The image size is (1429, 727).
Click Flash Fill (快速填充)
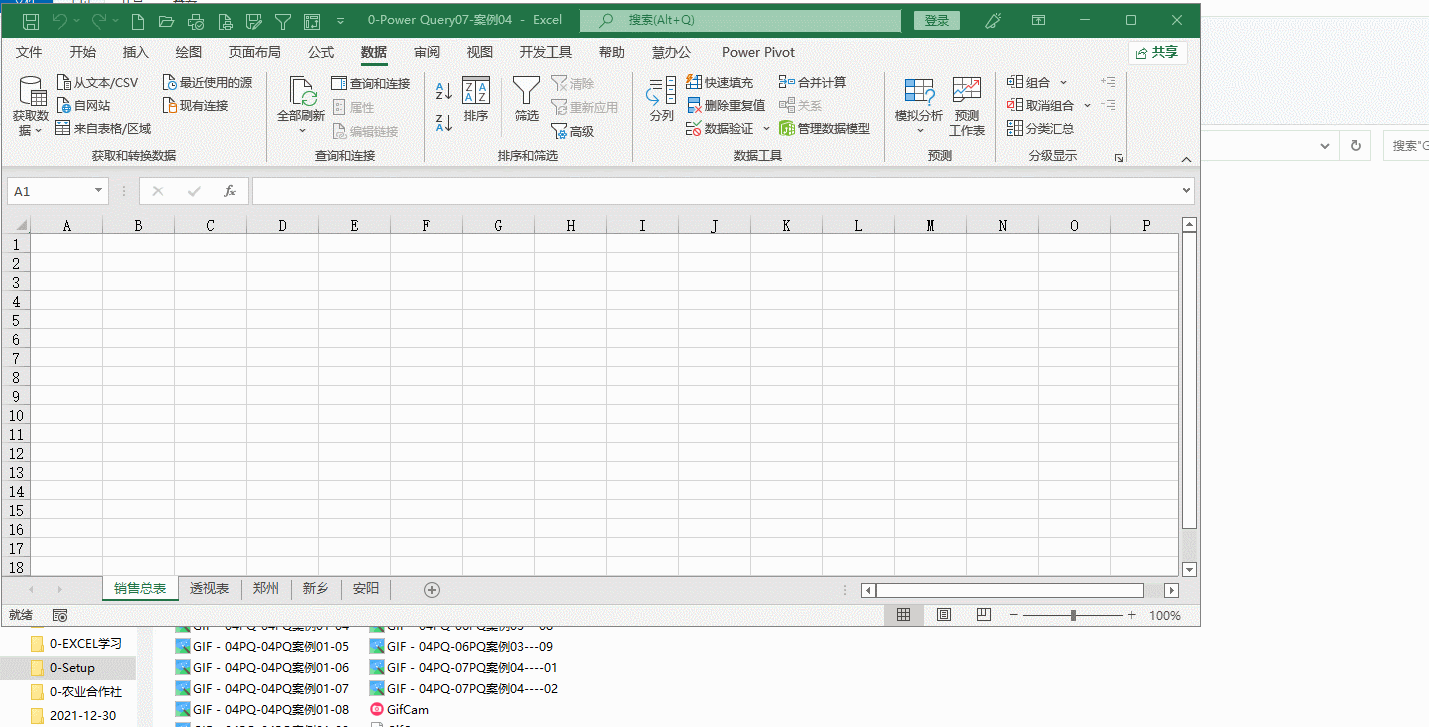720,83
